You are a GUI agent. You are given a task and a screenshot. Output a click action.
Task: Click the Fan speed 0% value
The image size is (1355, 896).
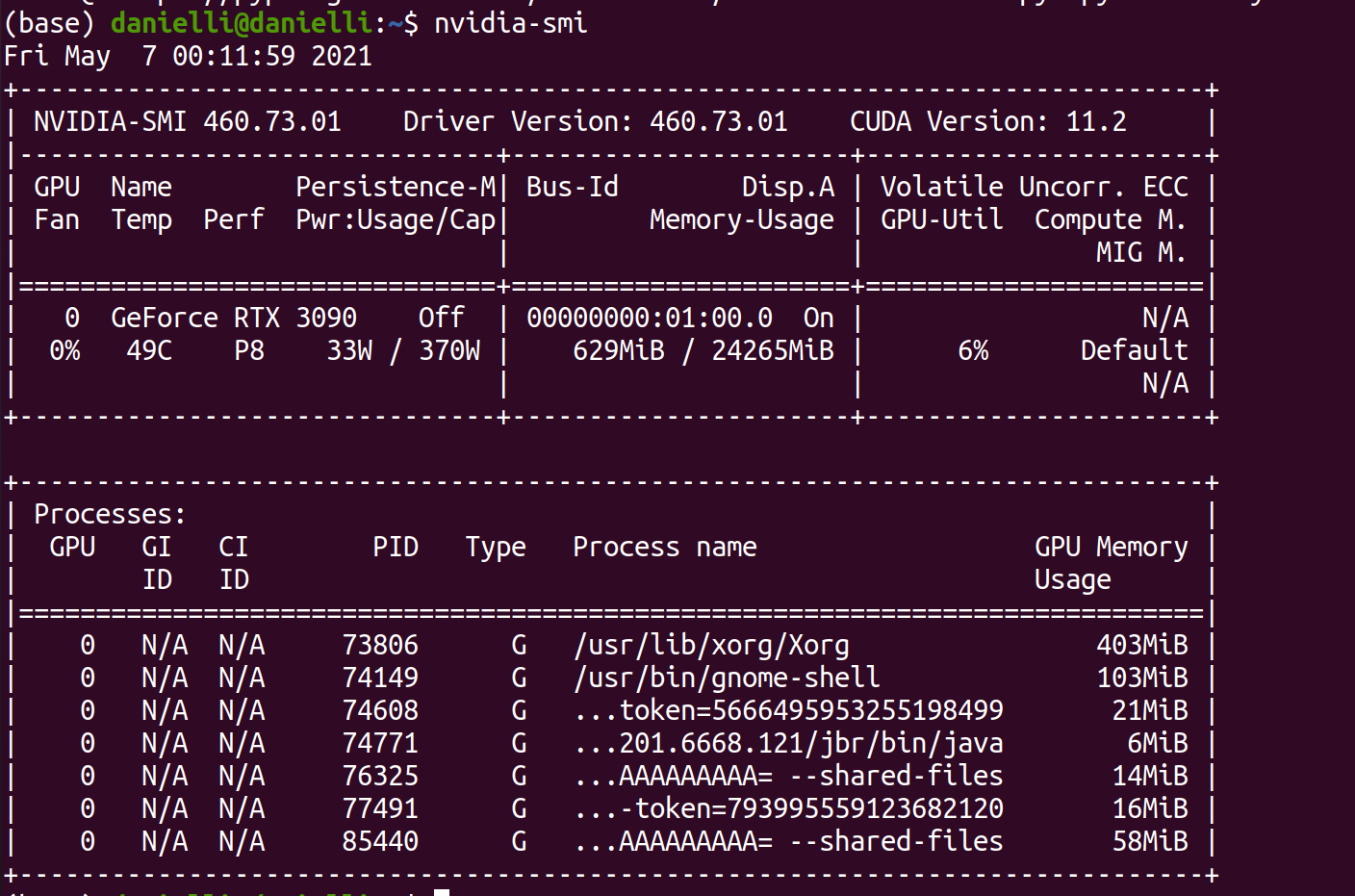(x=64, y=350)
